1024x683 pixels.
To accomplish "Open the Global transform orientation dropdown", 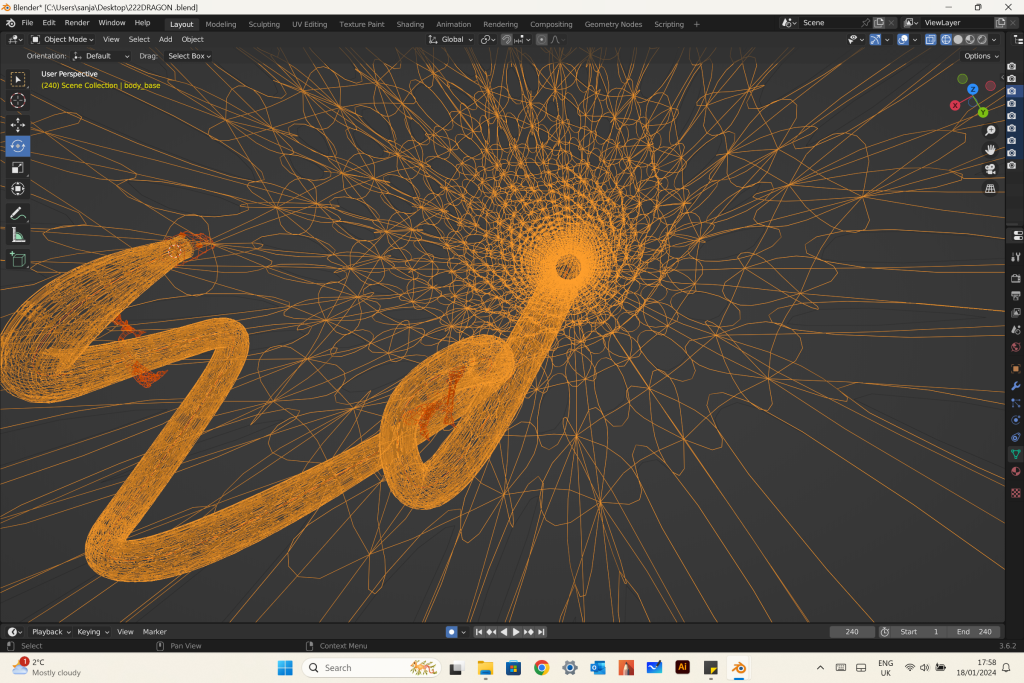I will coord(451,40).
